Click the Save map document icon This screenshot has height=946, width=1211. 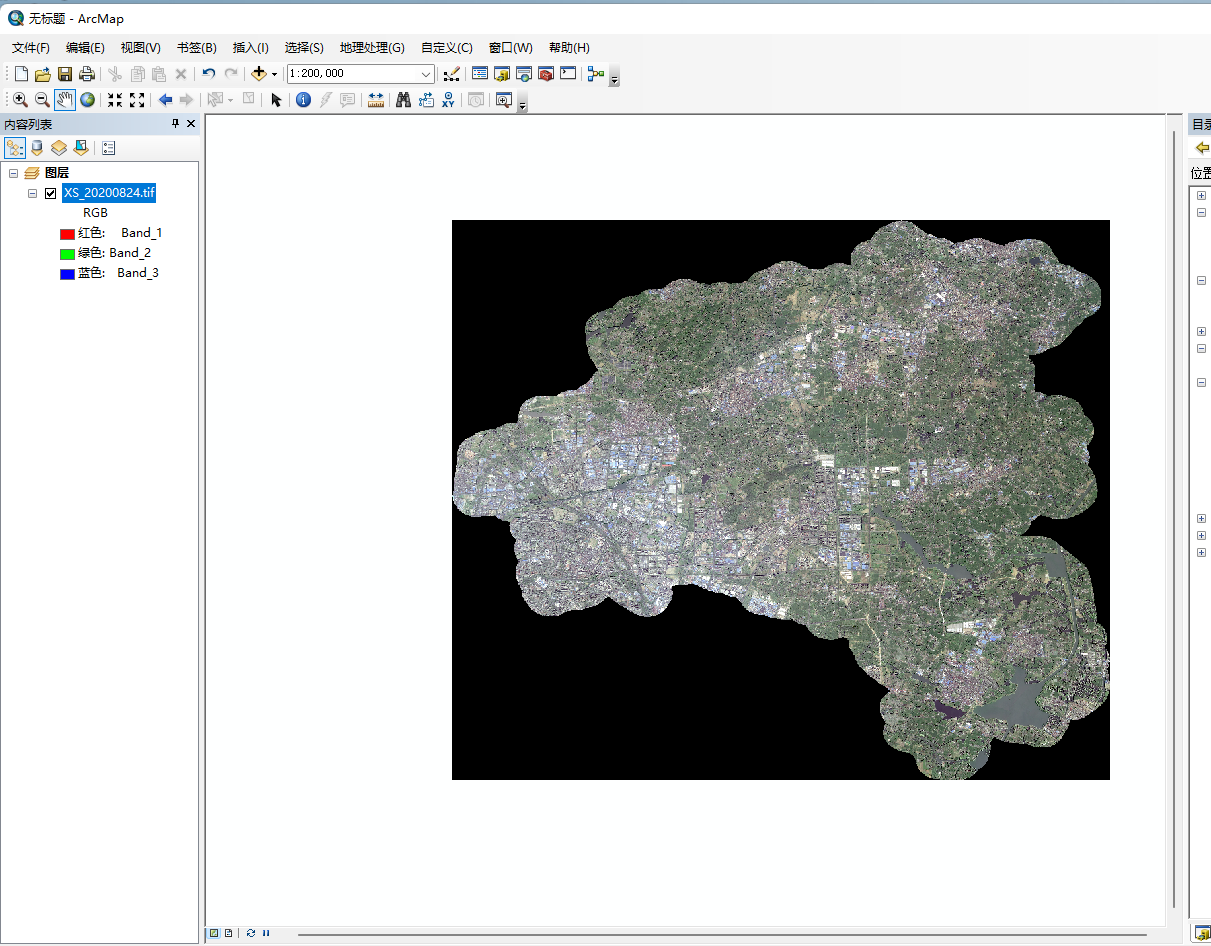pyautogui.click(x=65, y=74)
